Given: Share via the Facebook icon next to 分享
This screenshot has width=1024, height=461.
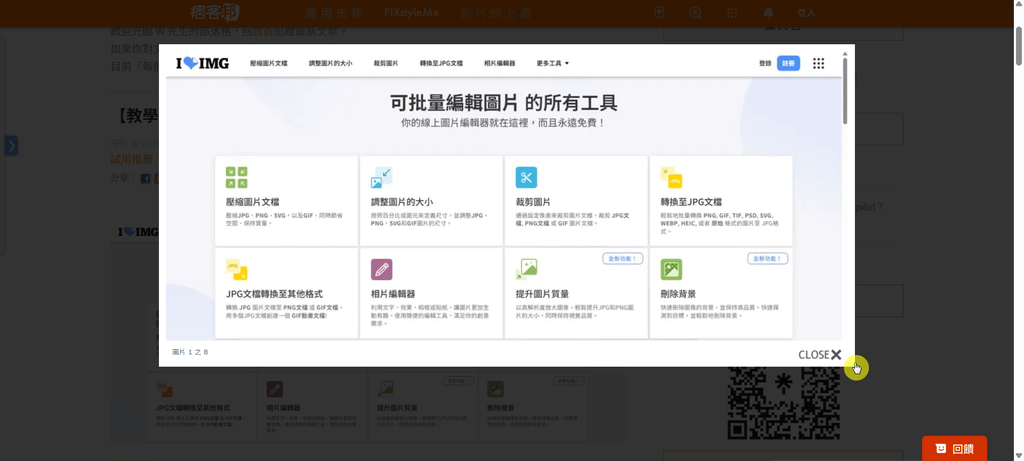Looking at the screenshot, I should coord(146,178).
